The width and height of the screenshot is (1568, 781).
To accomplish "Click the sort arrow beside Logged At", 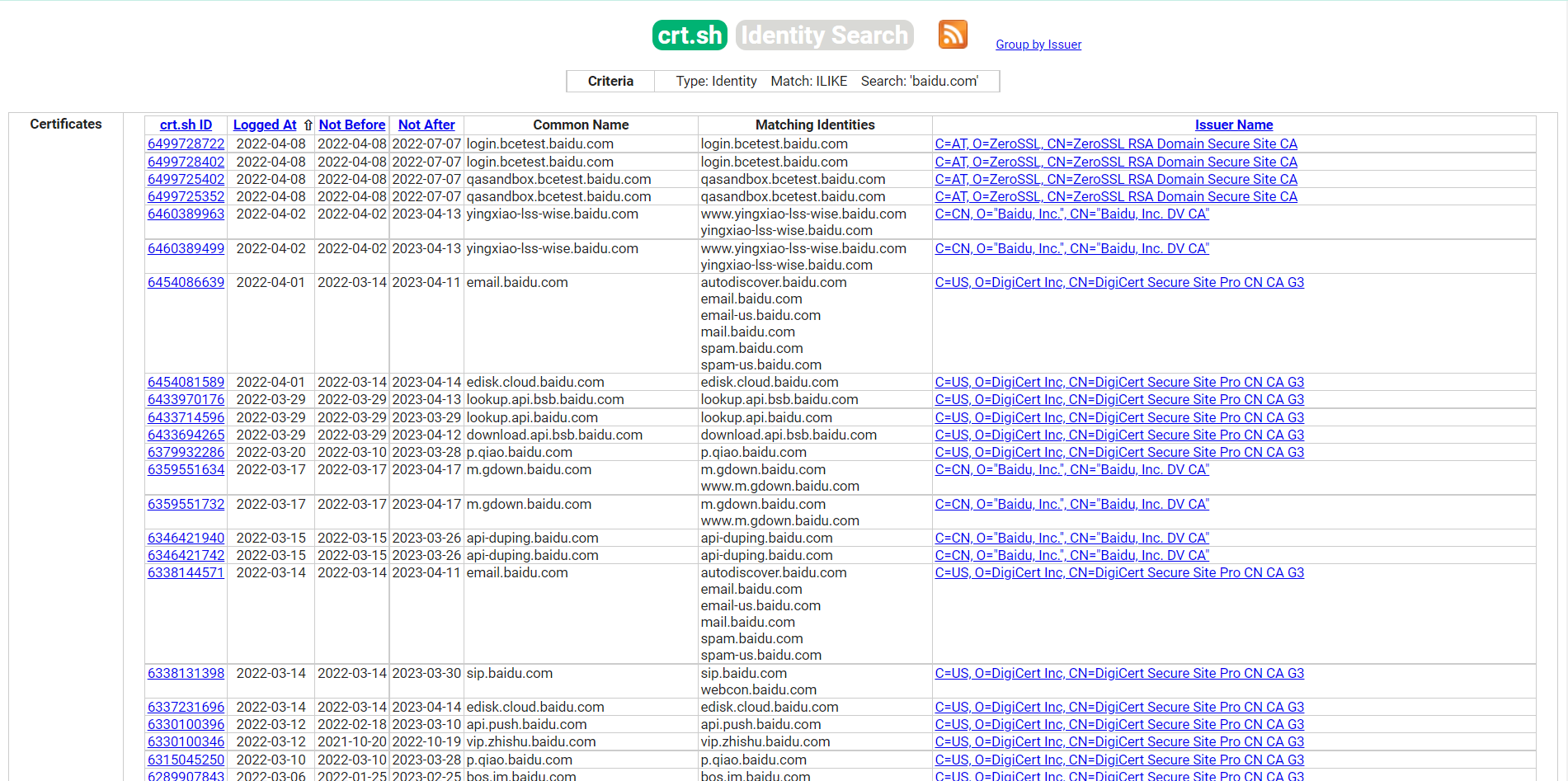I will pos(308,125).
